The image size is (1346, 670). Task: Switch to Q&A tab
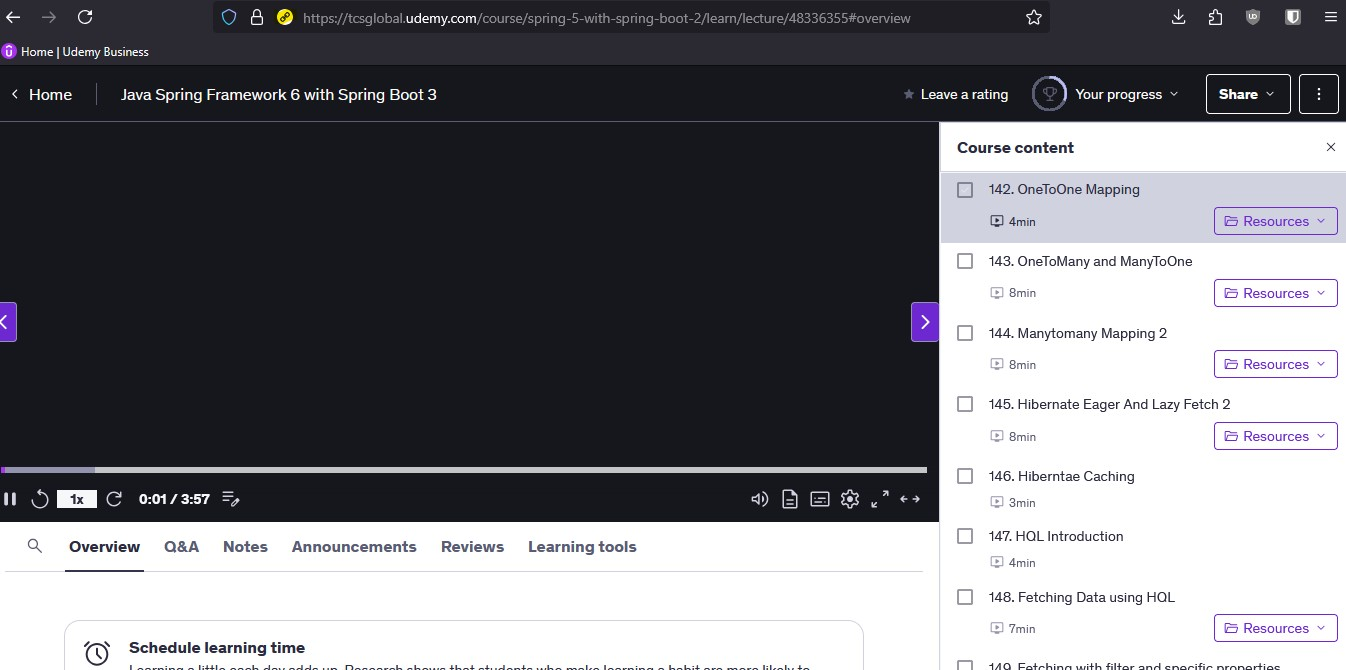click(x=181, y=547)
